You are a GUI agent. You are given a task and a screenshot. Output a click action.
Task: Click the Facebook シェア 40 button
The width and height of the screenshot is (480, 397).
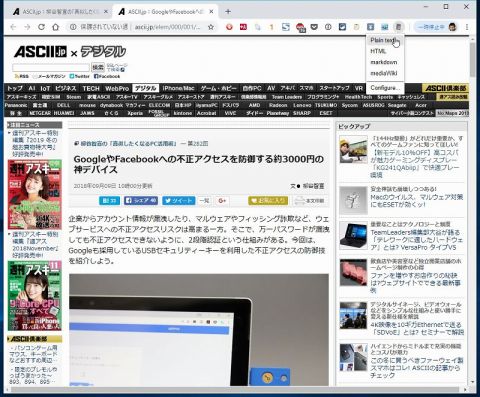[141, 201]
